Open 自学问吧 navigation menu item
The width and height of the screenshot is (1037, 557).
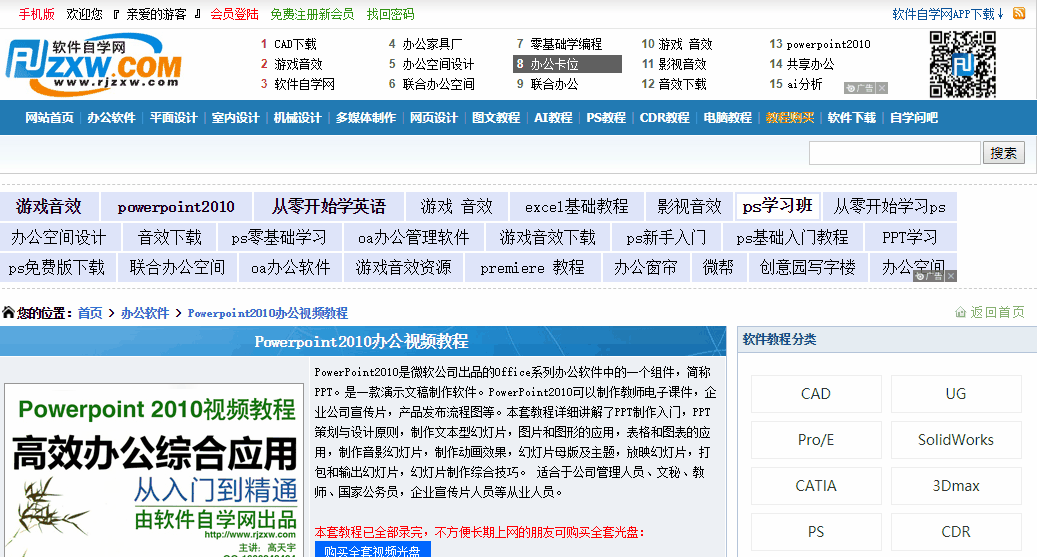(x=914, y=118)
